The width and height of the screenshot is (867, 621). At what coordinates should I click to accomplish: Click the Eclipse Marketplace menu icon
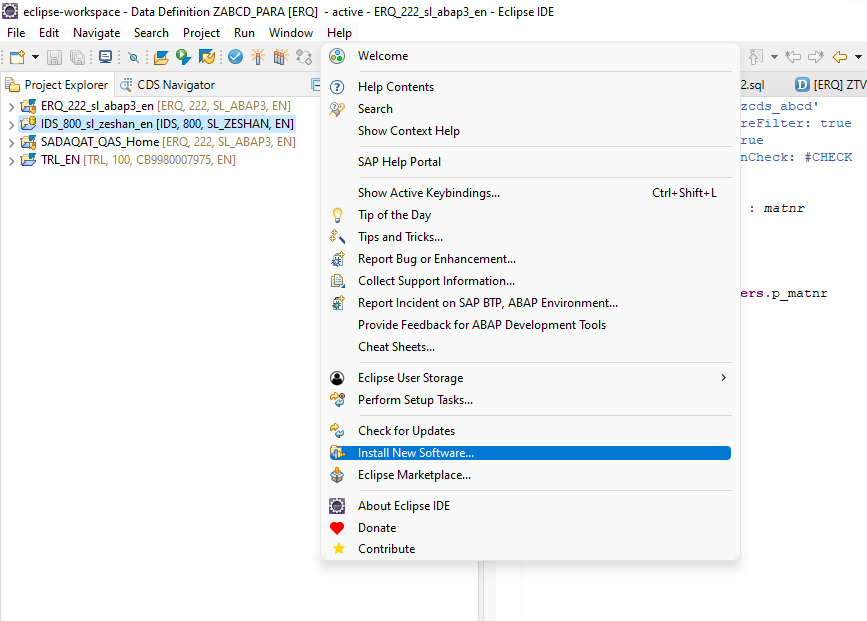click(x=337, y=475)
